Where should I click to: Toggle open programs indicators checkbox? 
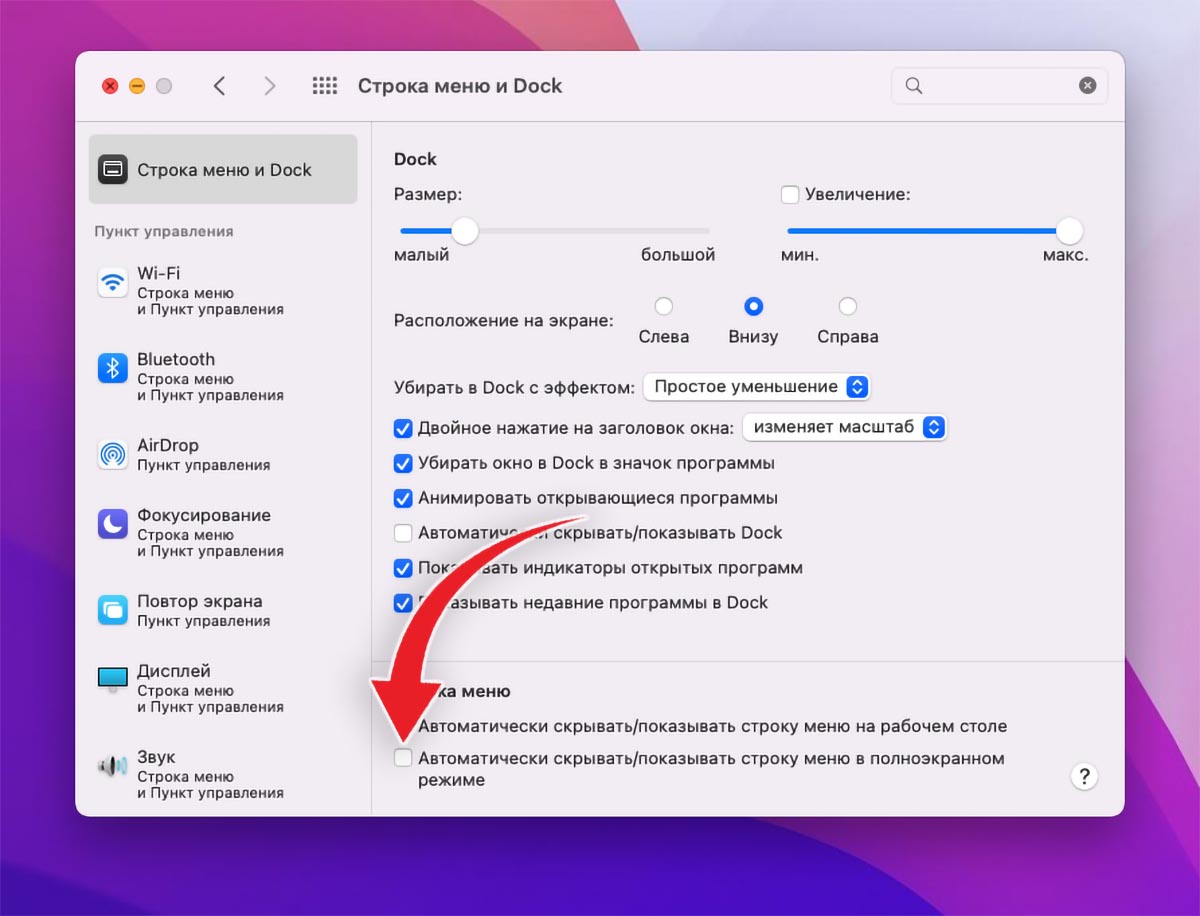click(403, 568)
